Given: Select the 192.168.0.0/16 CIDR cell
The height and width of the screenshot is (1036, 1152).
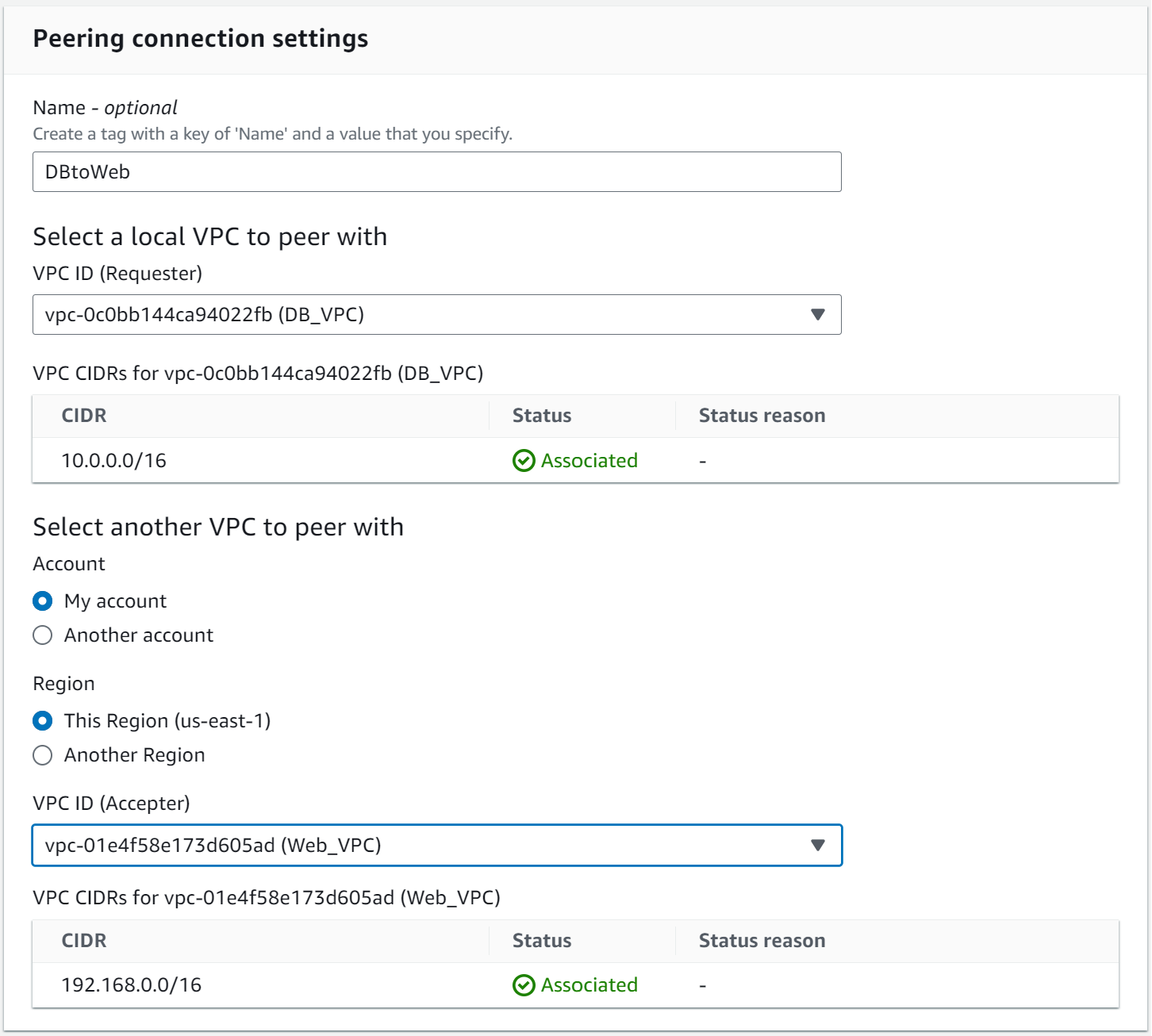Looking at the screenshot, I should pos(132,985).
